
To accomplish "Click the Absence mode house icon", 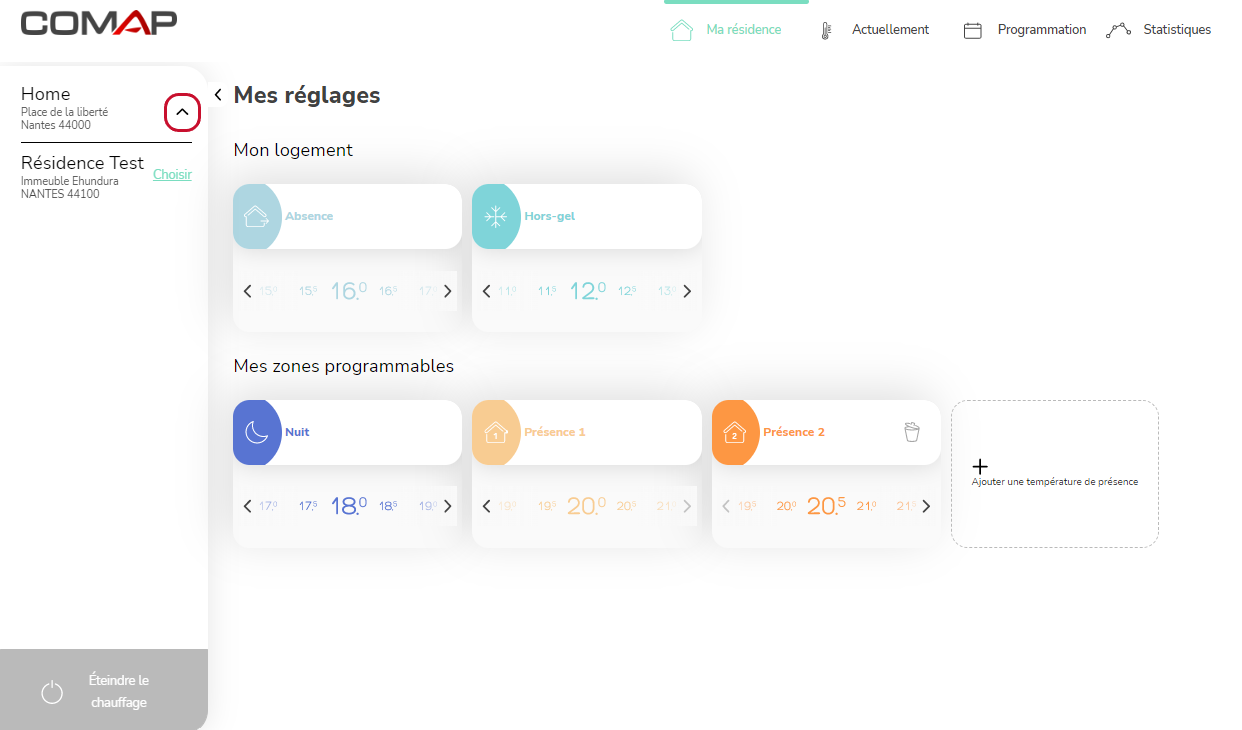I will [257, 216].
